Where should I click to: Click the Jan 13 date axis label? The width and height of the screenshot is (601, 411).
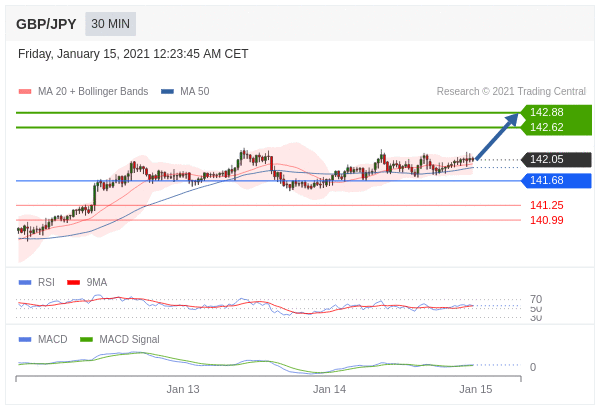tap(183, 389)
